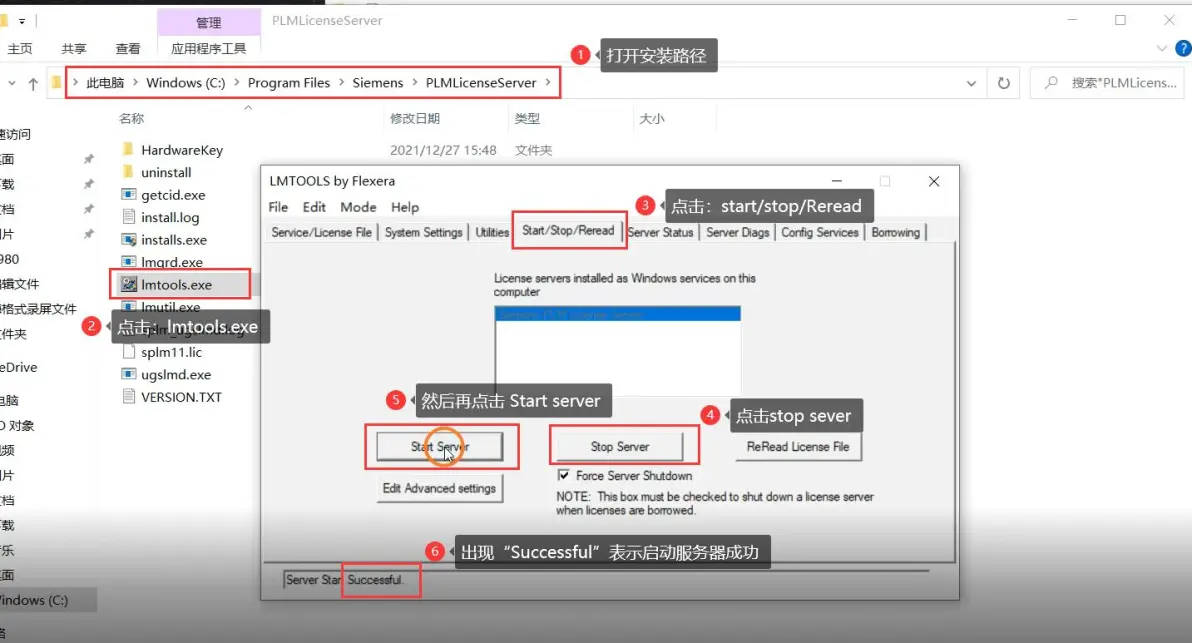Click the lmutil.exe file icon
The height and width of the screenshot is (643, 1192).
point(128,306)
